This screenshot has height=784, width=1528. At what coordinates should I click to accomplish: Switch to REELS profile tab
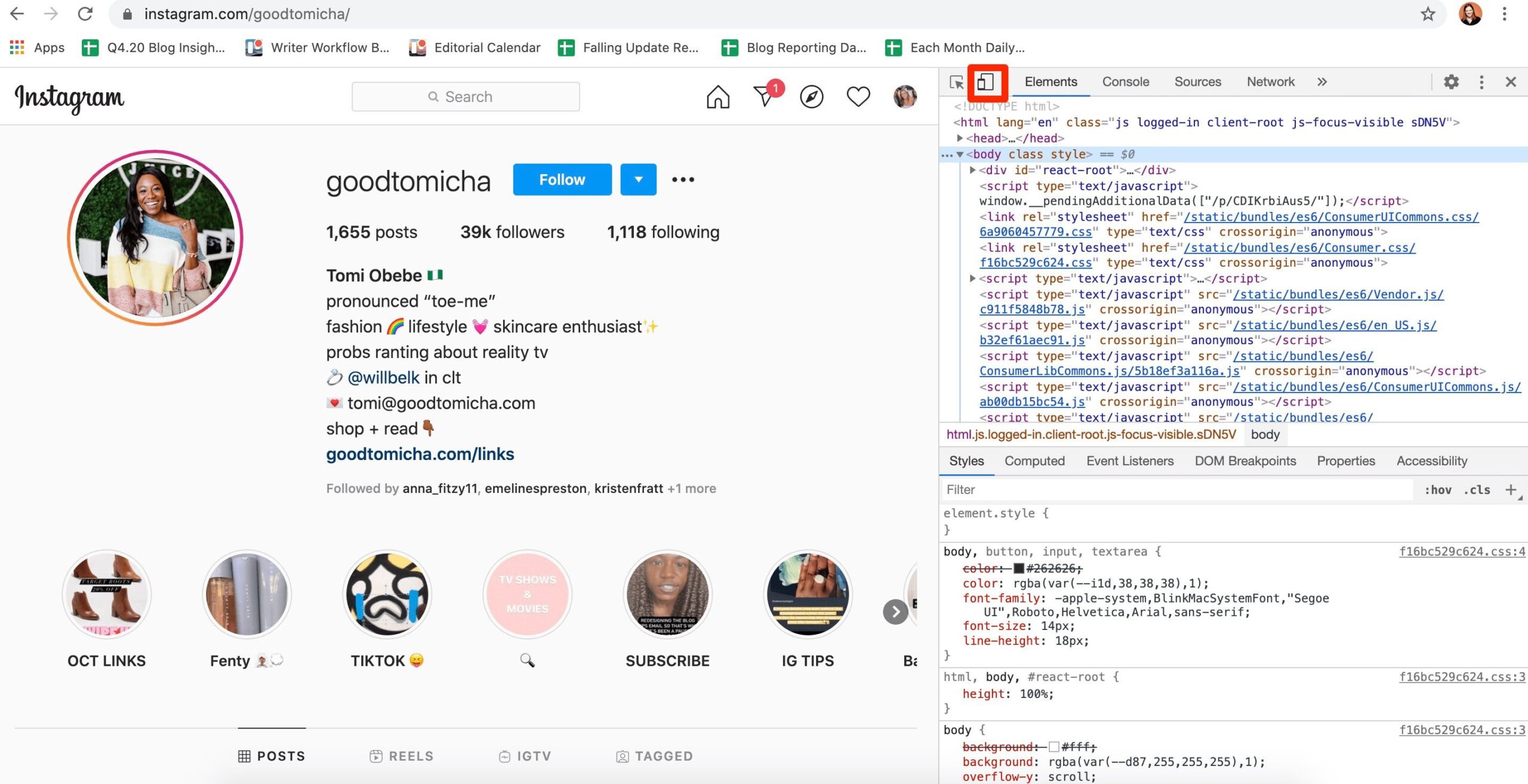(401, 757)
